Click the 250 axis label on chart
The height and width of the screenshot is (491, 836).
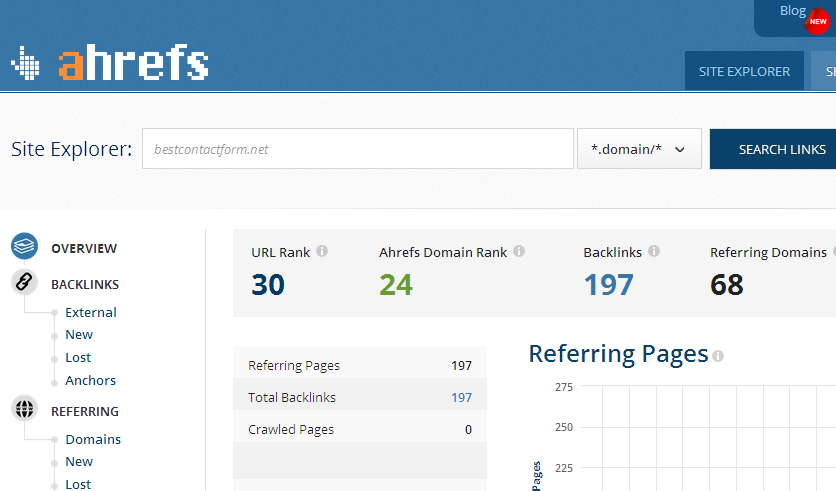pos(564,427)
